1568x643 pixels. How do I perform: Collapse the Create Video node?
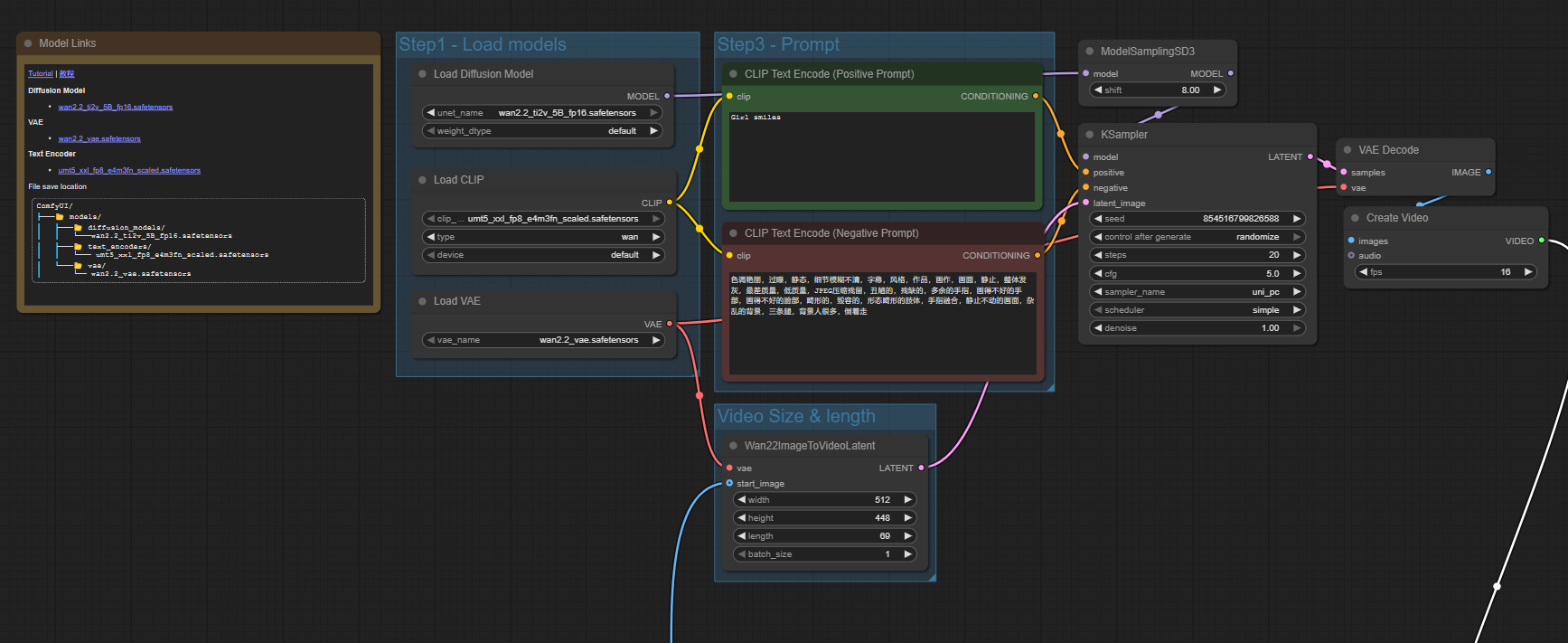click(x=1355, y=218)
